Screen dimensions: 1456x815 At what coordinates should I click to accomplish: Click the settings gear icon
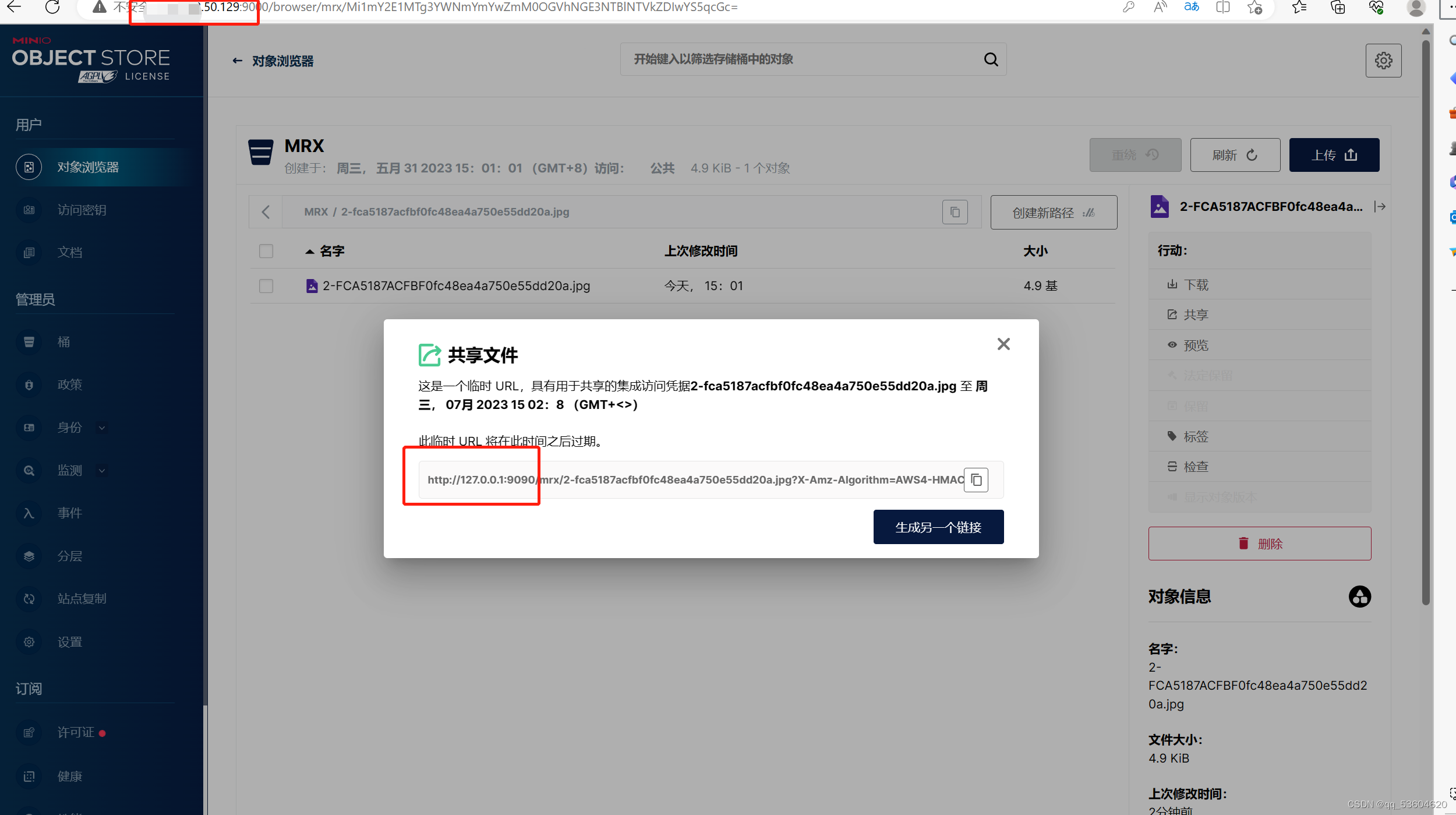(1384, 60)
